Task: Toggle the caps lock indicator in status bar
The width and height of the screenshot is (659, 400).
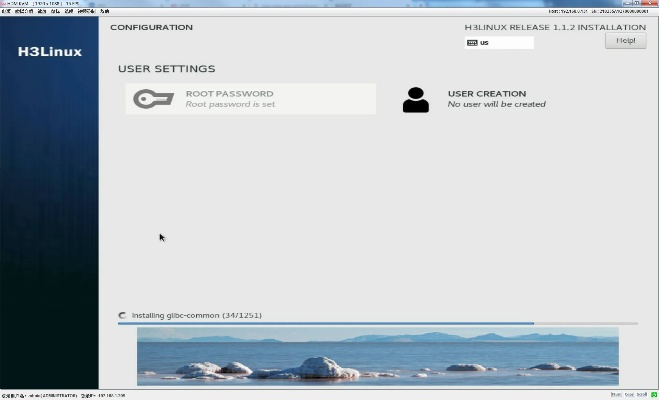Action: coord(628,395)
